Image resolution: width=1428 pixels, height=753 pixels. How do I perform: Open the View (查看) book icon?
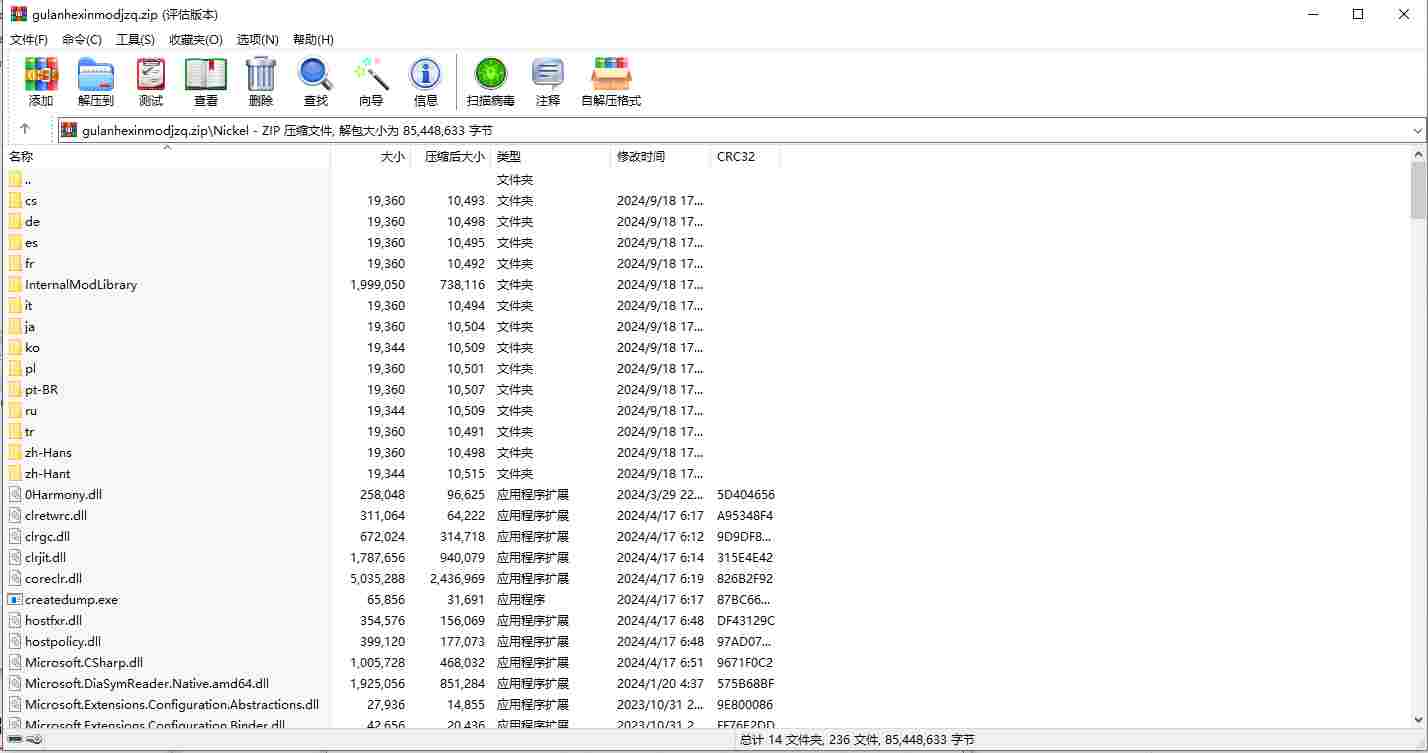pos(206,74)
